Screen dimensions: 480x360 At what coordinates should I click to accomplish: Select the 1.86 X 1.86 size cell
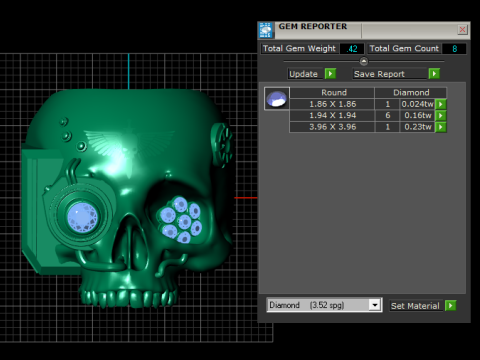tap(332, 104)
